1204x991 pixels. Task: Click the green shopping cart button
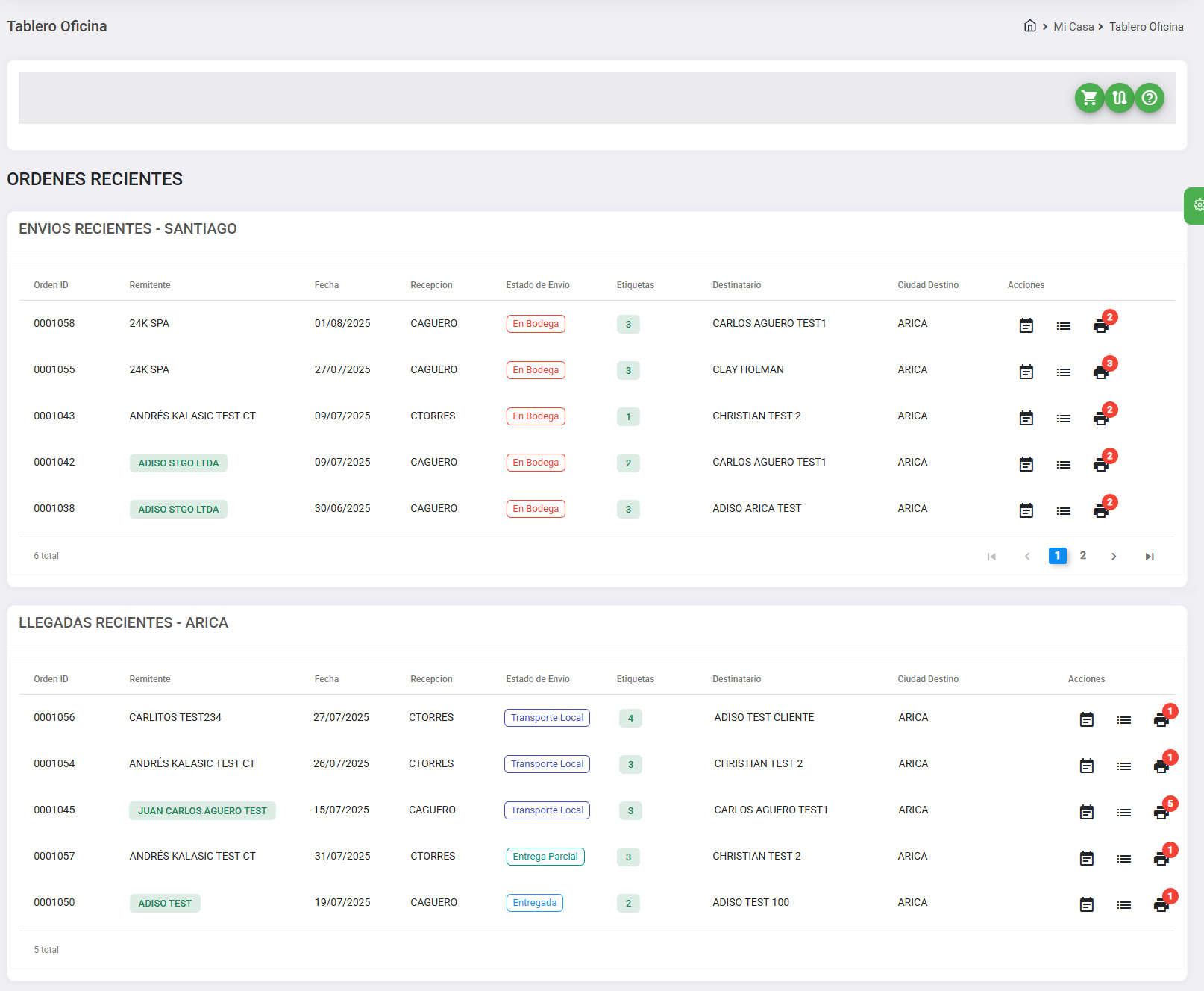(1089, 98)
